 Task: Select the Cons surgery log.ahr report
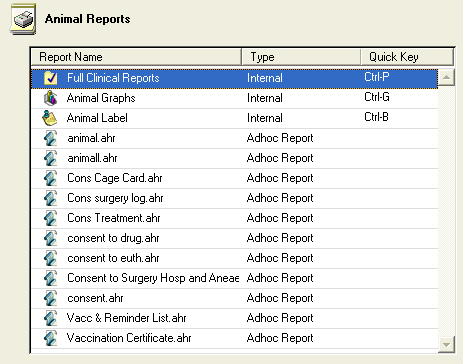click(x=234, y=198)
